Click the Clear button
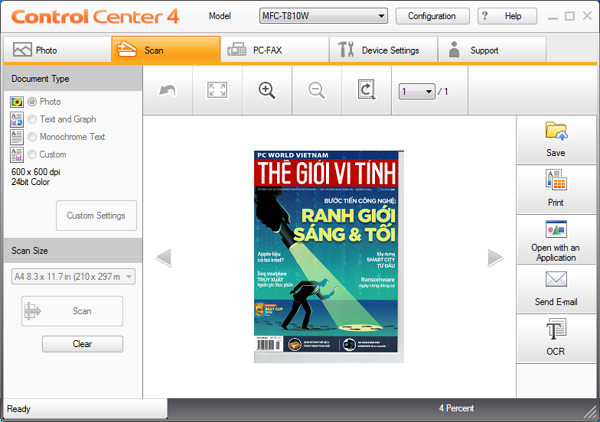Viewport: 600px width, 422px height. [x=83, y=344]
